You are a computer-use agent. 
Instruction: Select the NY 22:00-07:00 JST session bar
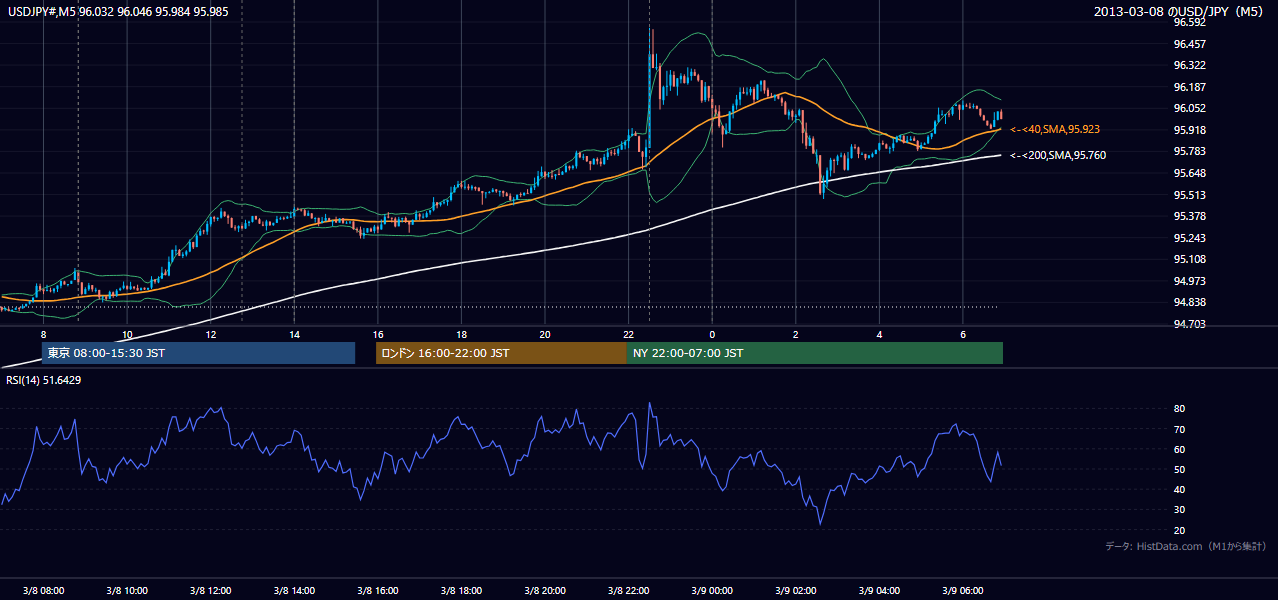815,353
